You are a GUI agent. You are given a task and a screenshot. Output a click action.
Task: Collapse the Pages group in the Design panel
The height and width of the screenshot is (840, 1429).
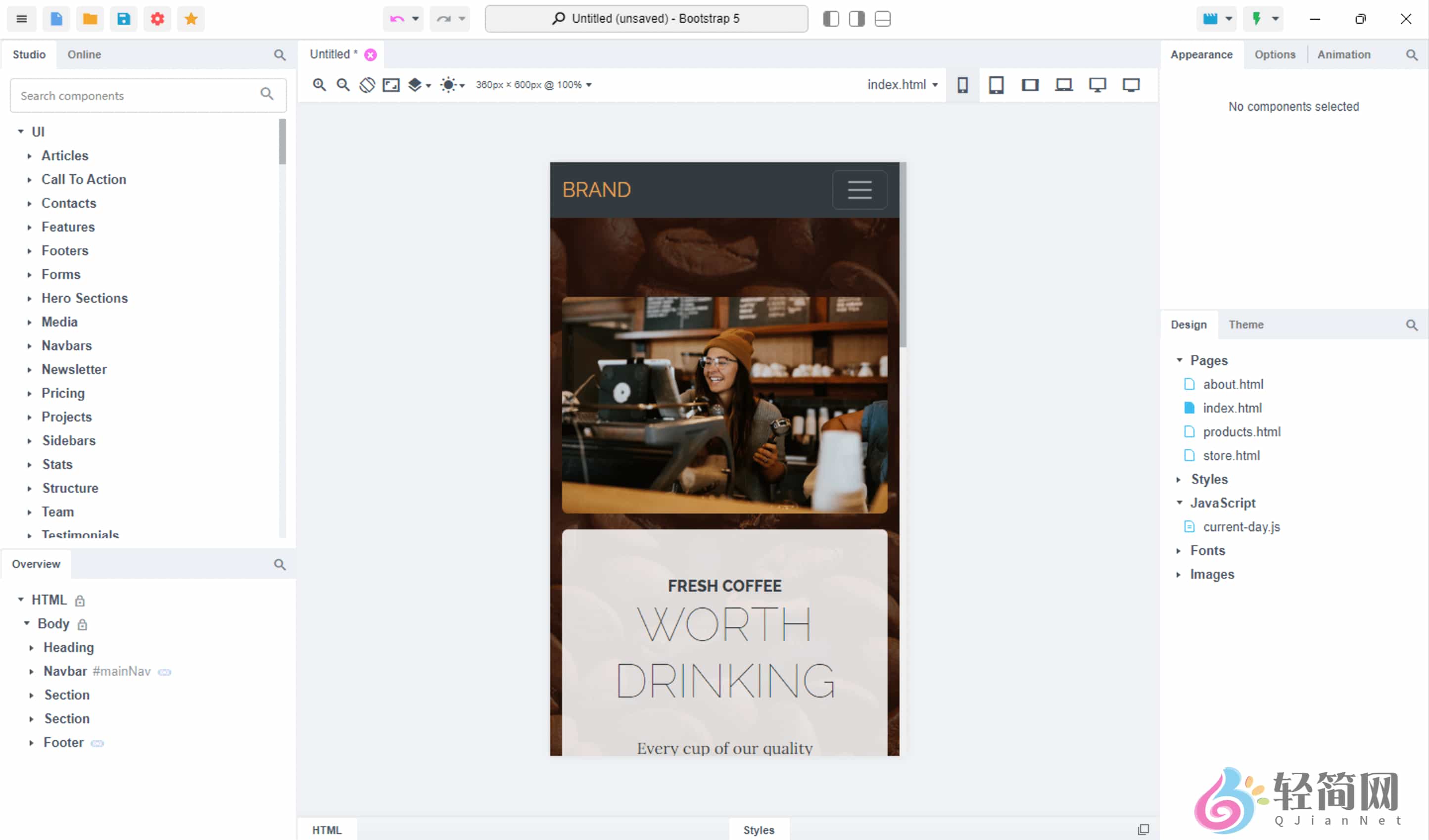(x=1180, y=361)
